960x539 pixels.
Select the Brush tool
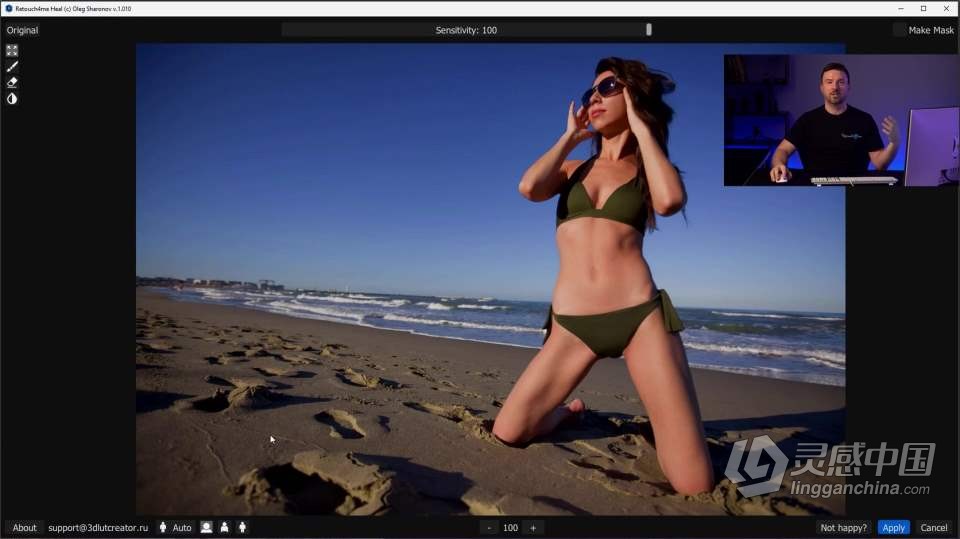[12, 66]
